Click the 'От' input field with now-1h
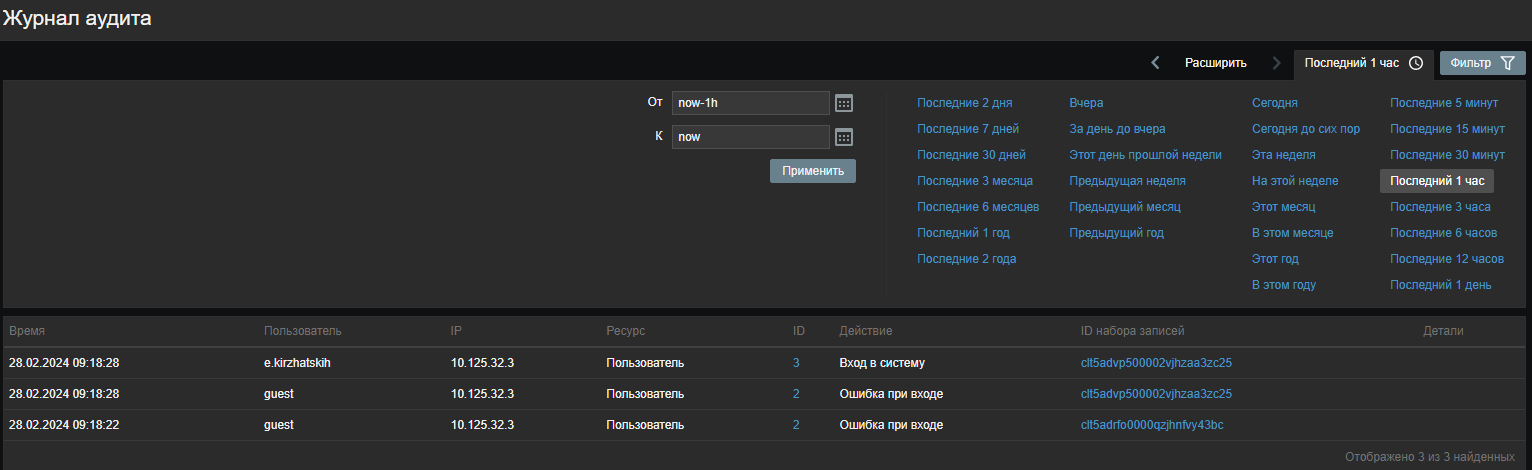Image resolution: width=1532 pixels, height=470 pixels. click(750, 103)
